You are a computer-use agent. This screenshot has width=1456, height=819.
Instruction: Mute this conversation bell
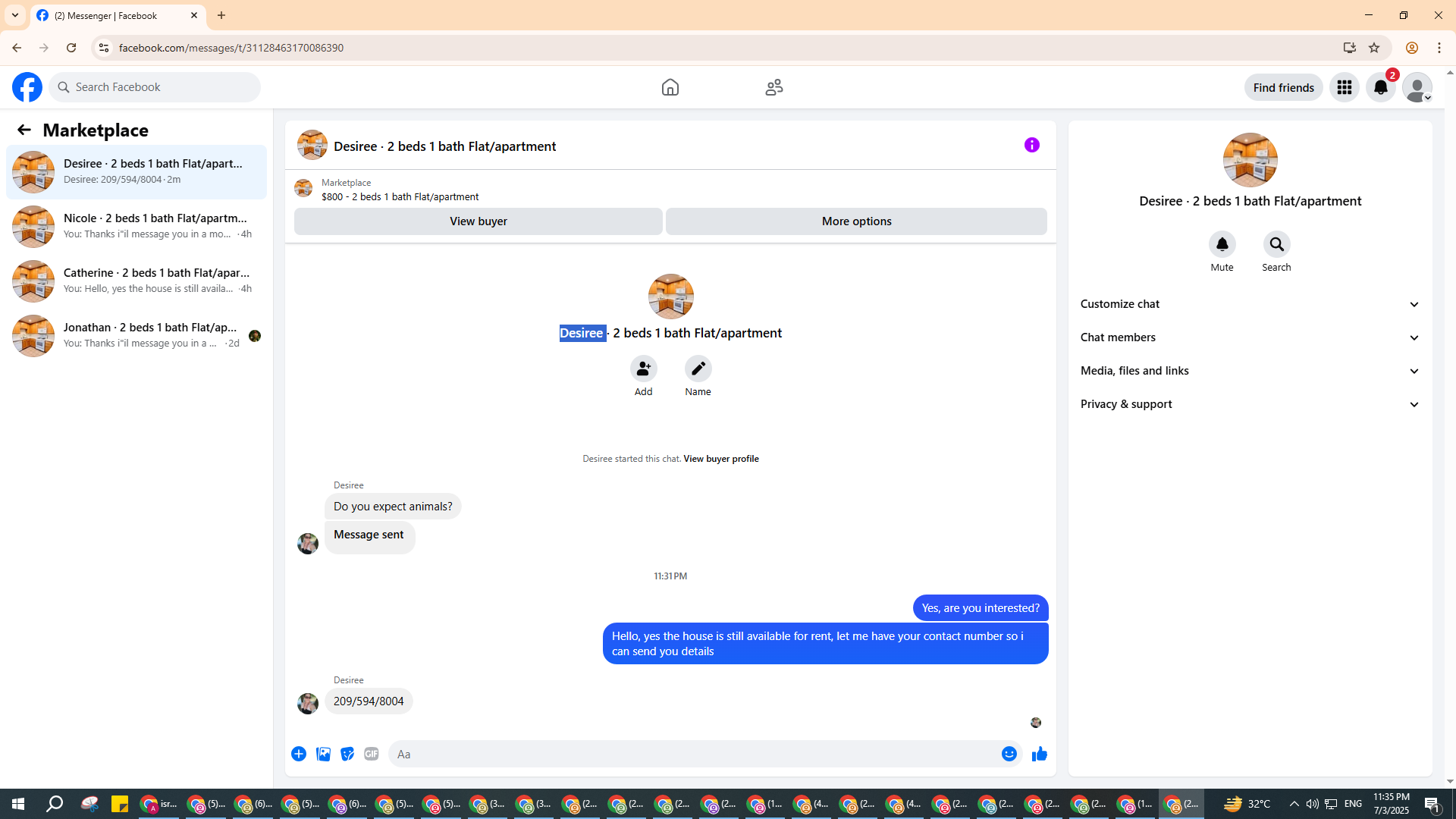[1222, 244]
